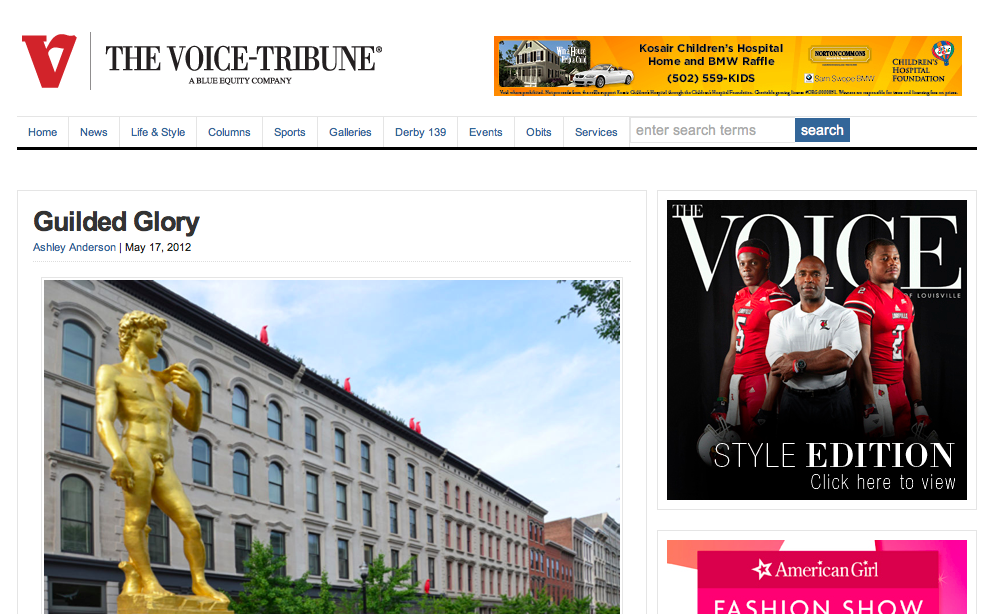The width and height of the screenshot is (996, 614).
Task: Open the golden David statue photo
Action: pos(332,446)
